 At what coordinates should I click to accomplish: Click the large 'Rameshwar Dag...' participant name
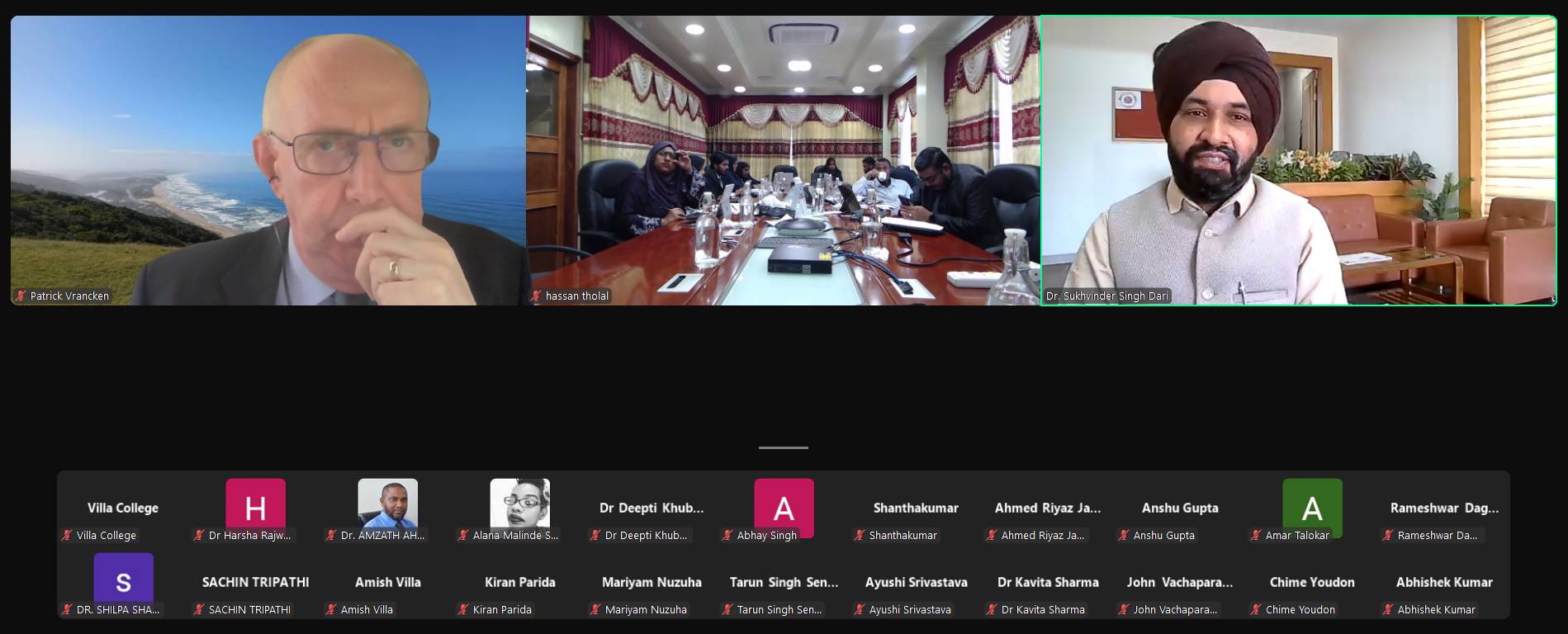1444,508
